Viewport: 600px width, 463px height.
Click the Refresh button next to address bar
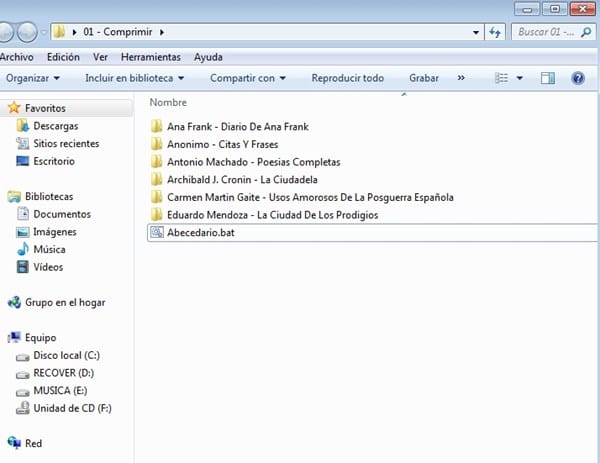(x=495, y=33)
